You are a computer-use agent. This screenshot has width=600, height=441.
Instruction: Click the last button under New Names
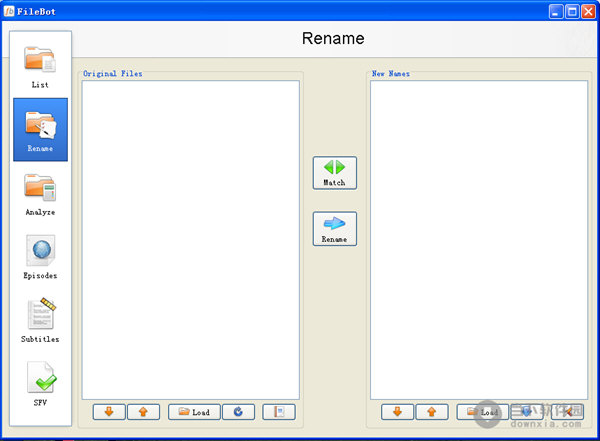tap(567, 412)
